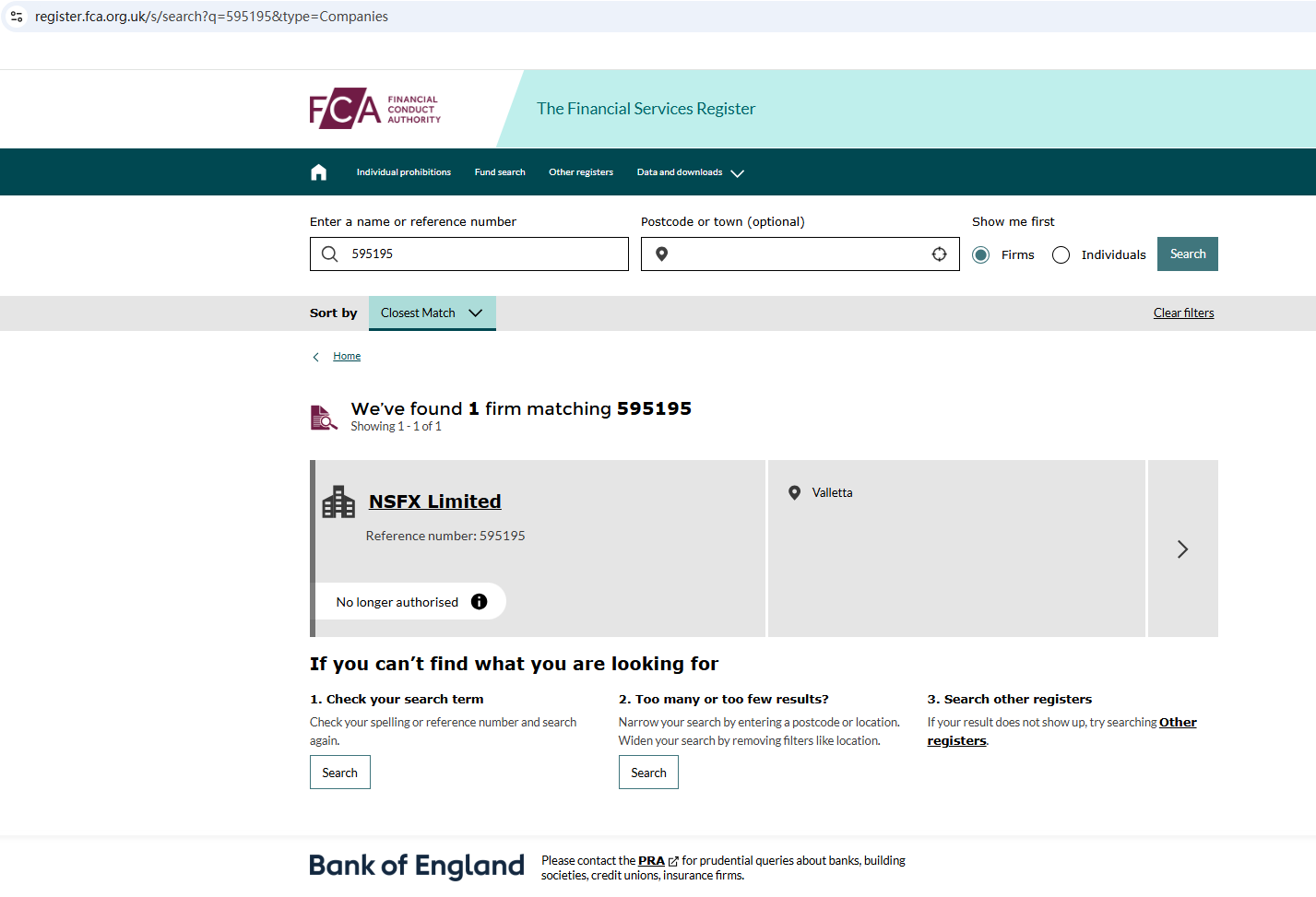Click the Bank of England logo
This screenshot has width=1316, height=897.
click(417, 867)
